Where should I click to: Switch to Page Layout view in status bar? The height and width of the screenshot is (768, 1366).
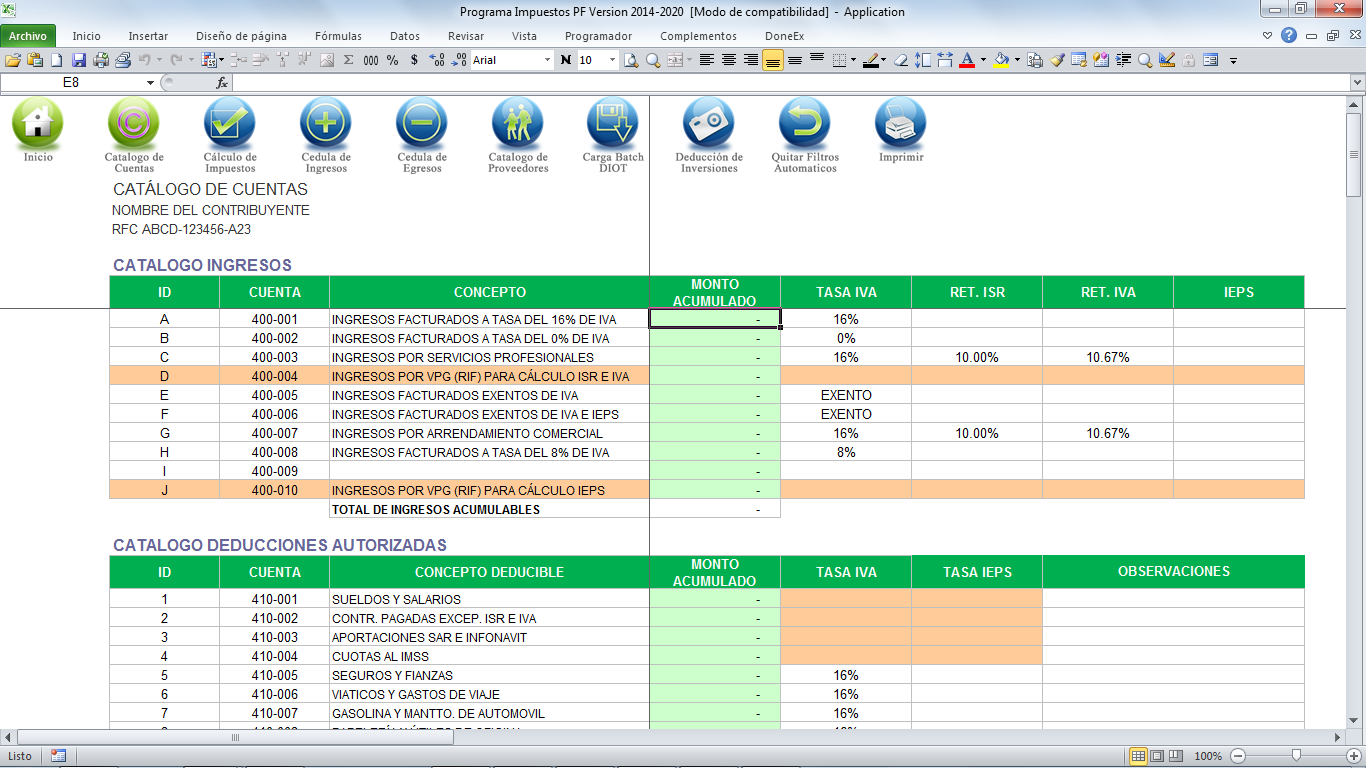[x=1156, y=756]
